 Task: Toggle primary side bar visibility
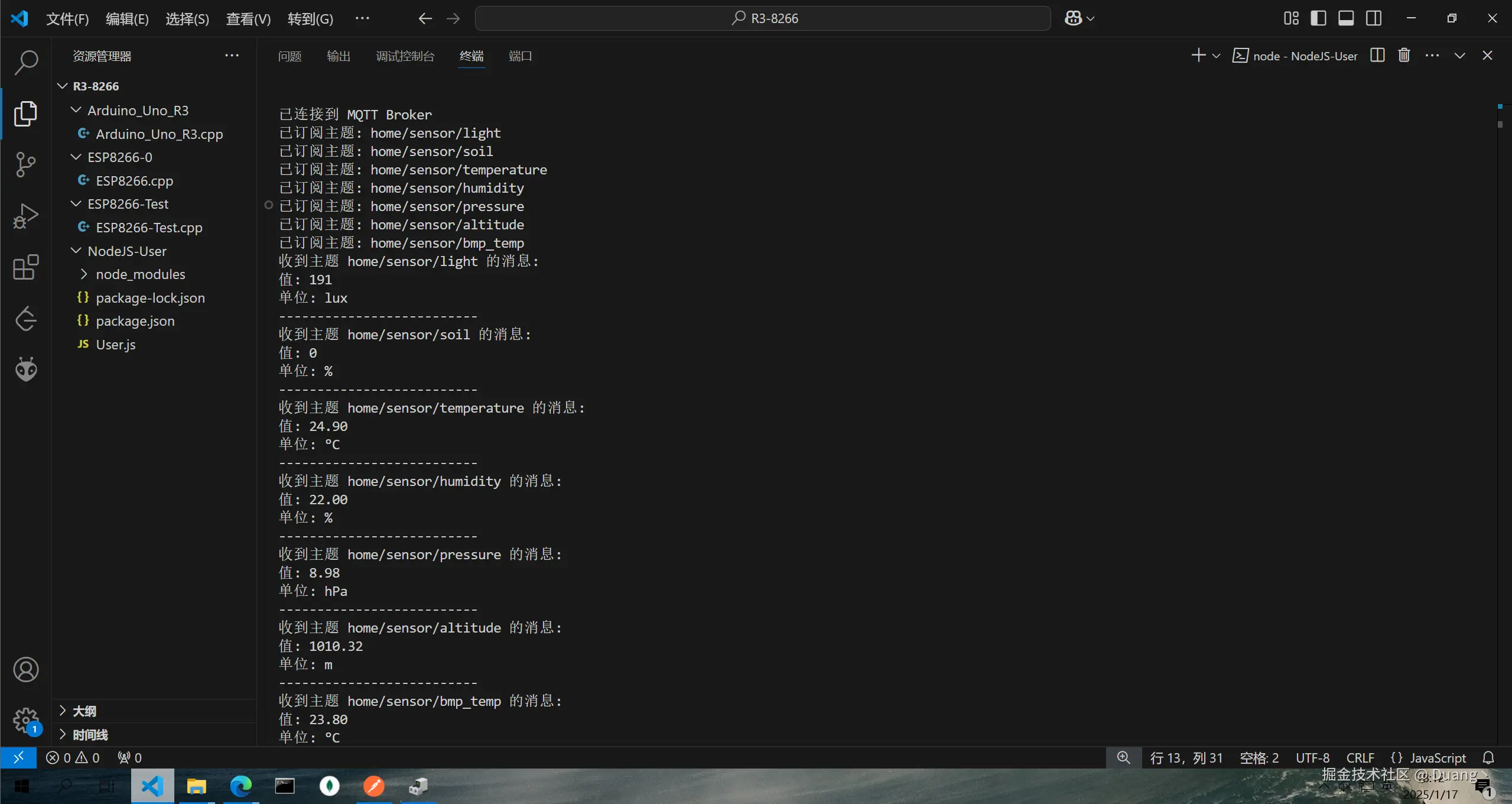(1318, 18)
